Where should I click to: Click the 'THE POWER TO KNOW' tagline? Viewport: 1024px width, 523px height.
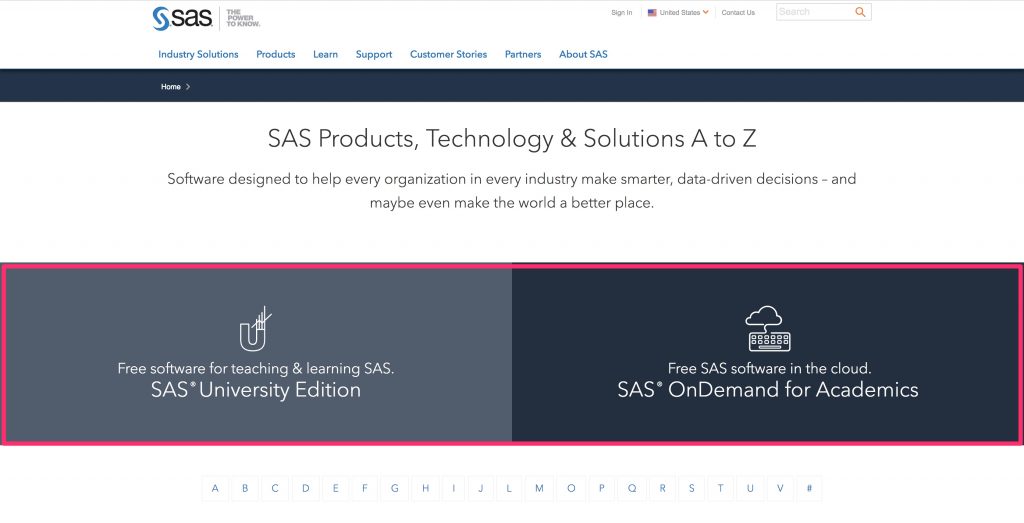243,18
